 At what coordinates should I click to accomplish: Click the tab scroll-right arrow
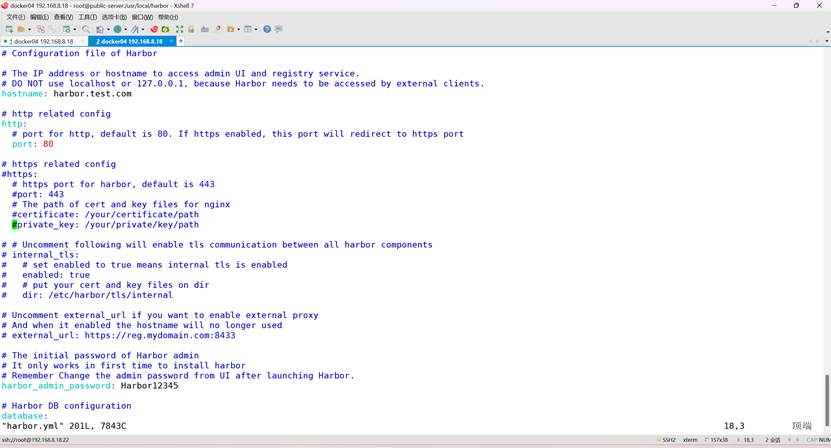coord(818,41)
